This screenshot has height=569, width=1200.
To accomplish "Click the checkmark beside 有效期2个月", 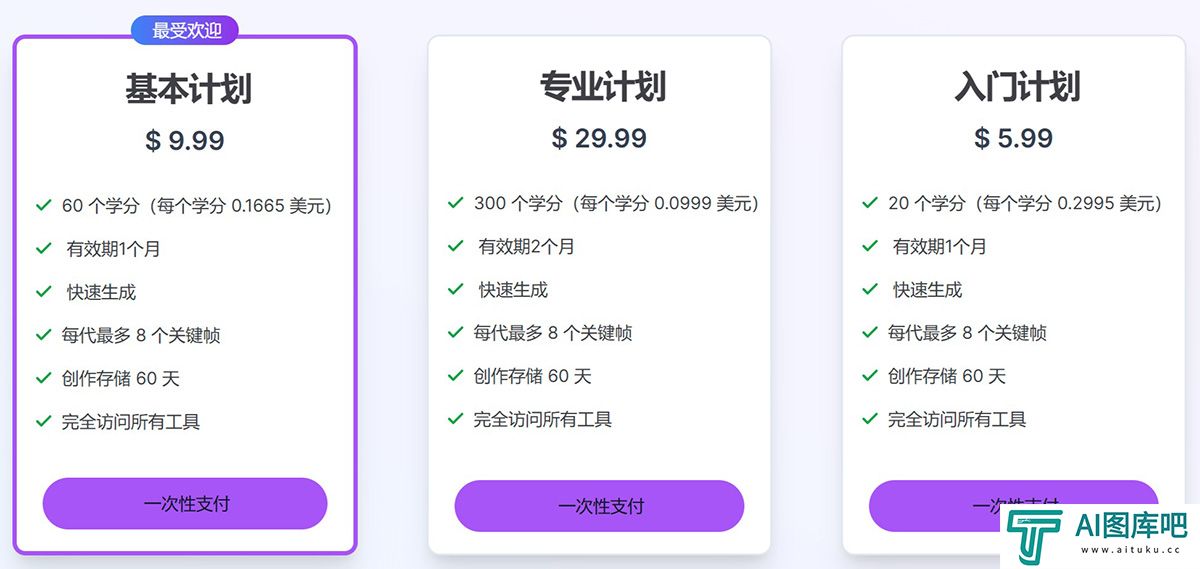I will 455,246.
